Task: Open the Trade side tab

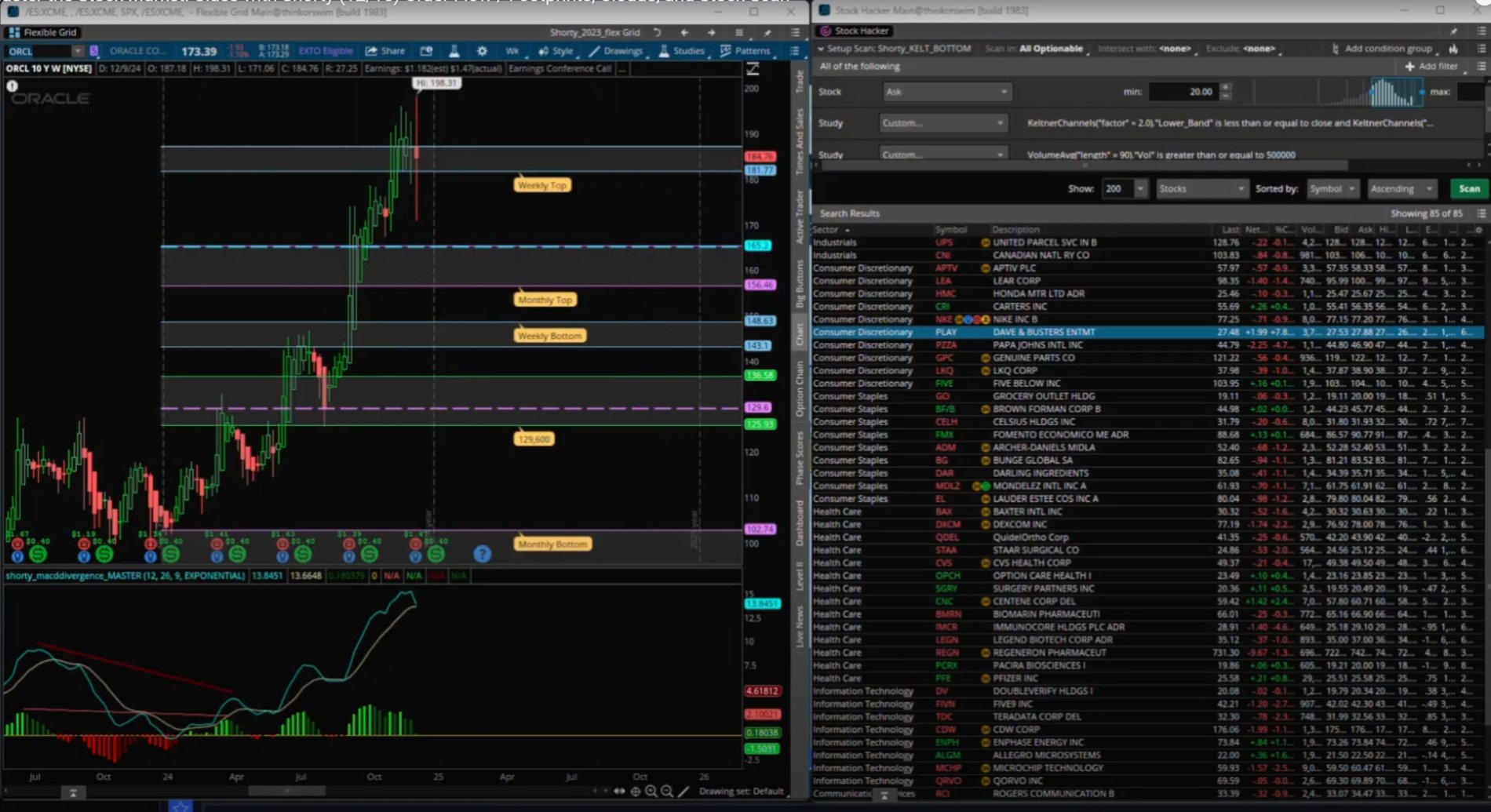Action: (800, 81)
